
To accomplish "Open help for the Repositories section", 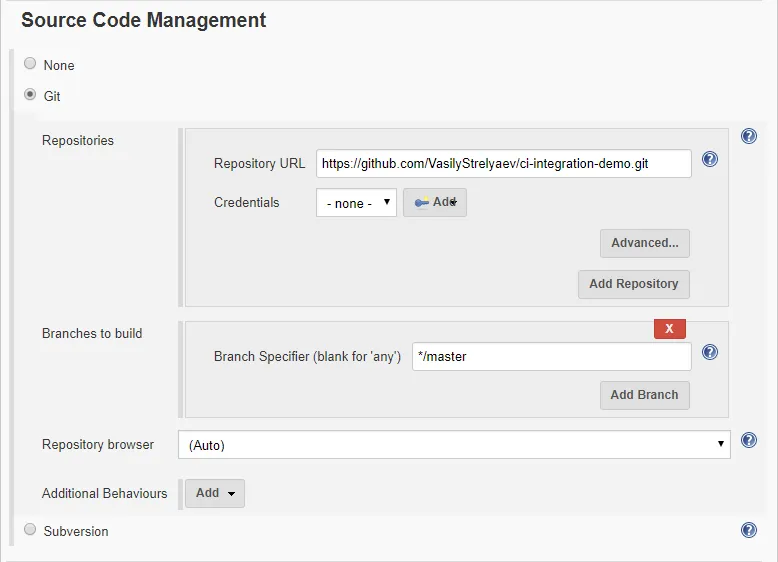I will pyautogui.click(x=748, y=136).
